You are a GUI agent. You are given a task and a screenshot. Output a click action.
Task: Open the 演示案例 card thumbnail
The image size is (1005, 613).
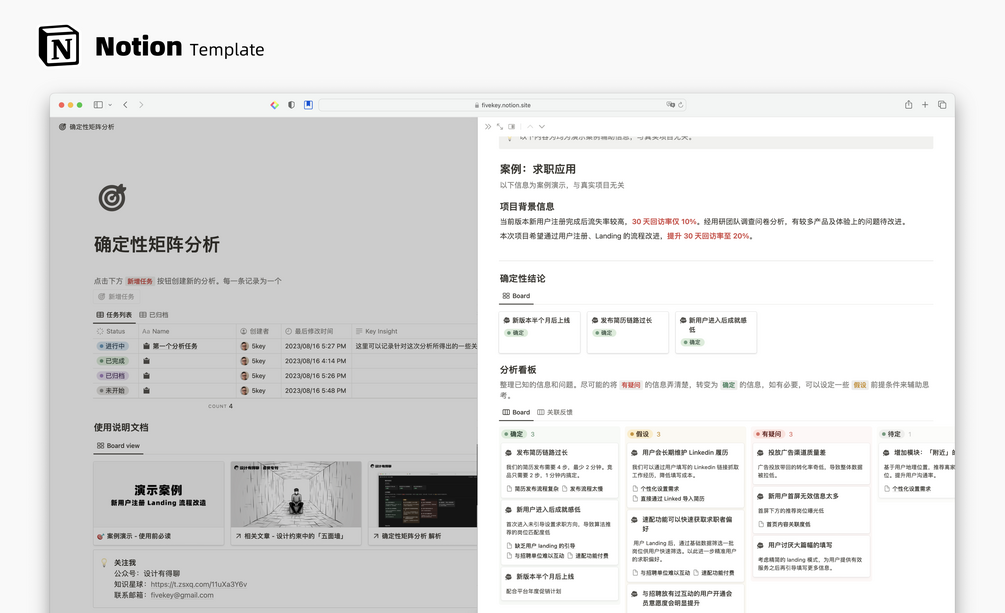(x=158, y=496)
